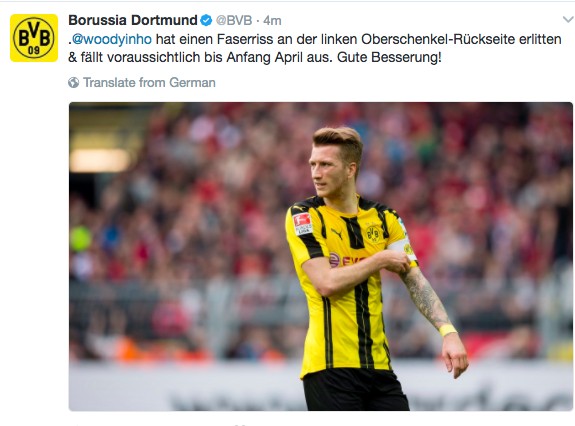Open the tweet's 4m timestamp
This screenshot has width=575, height=426.
click(x=272, y=21)
